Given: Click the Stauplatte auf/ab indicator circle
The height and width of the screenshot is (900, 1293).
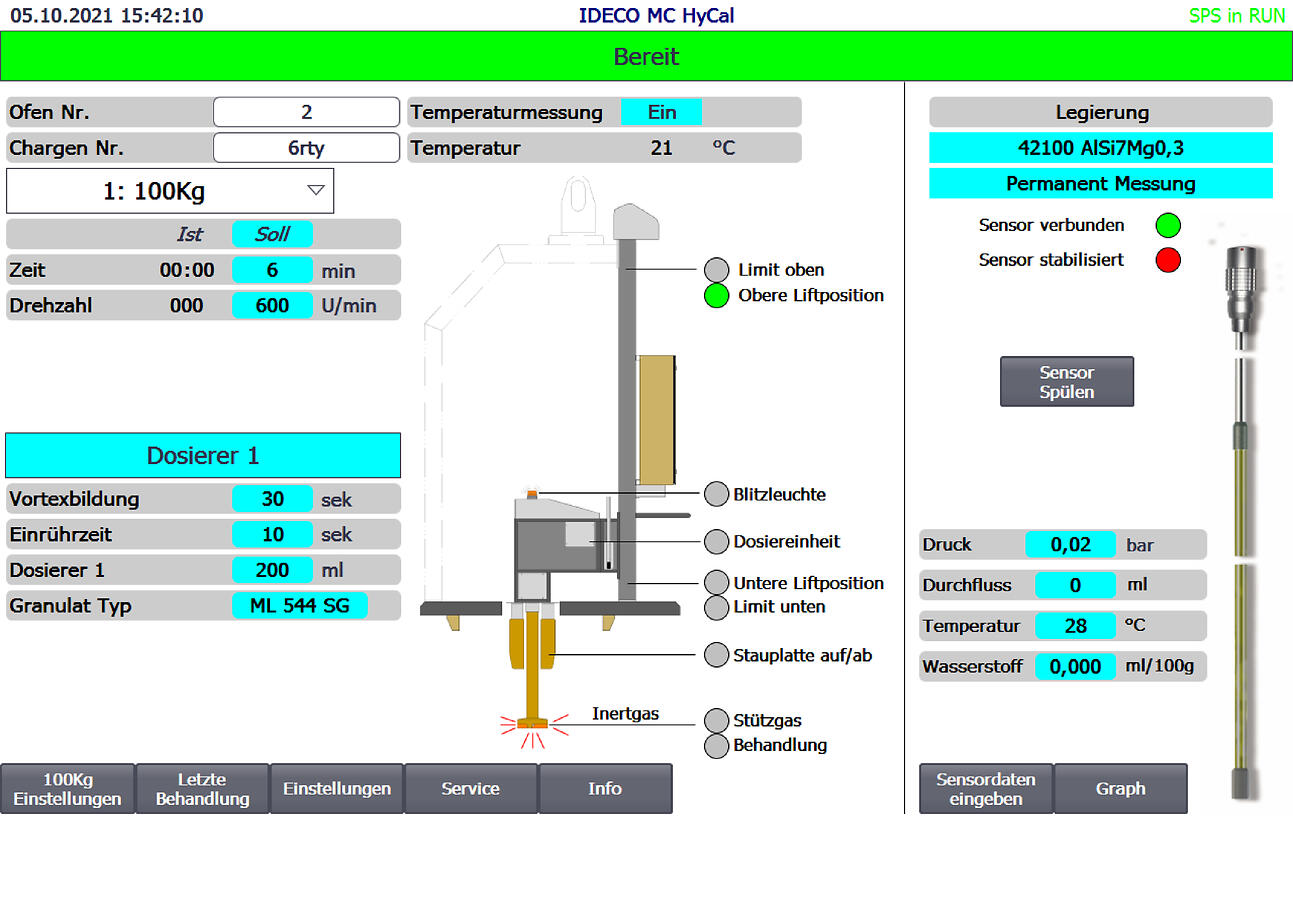Looking at the screenshot, I should click(717, 655).
